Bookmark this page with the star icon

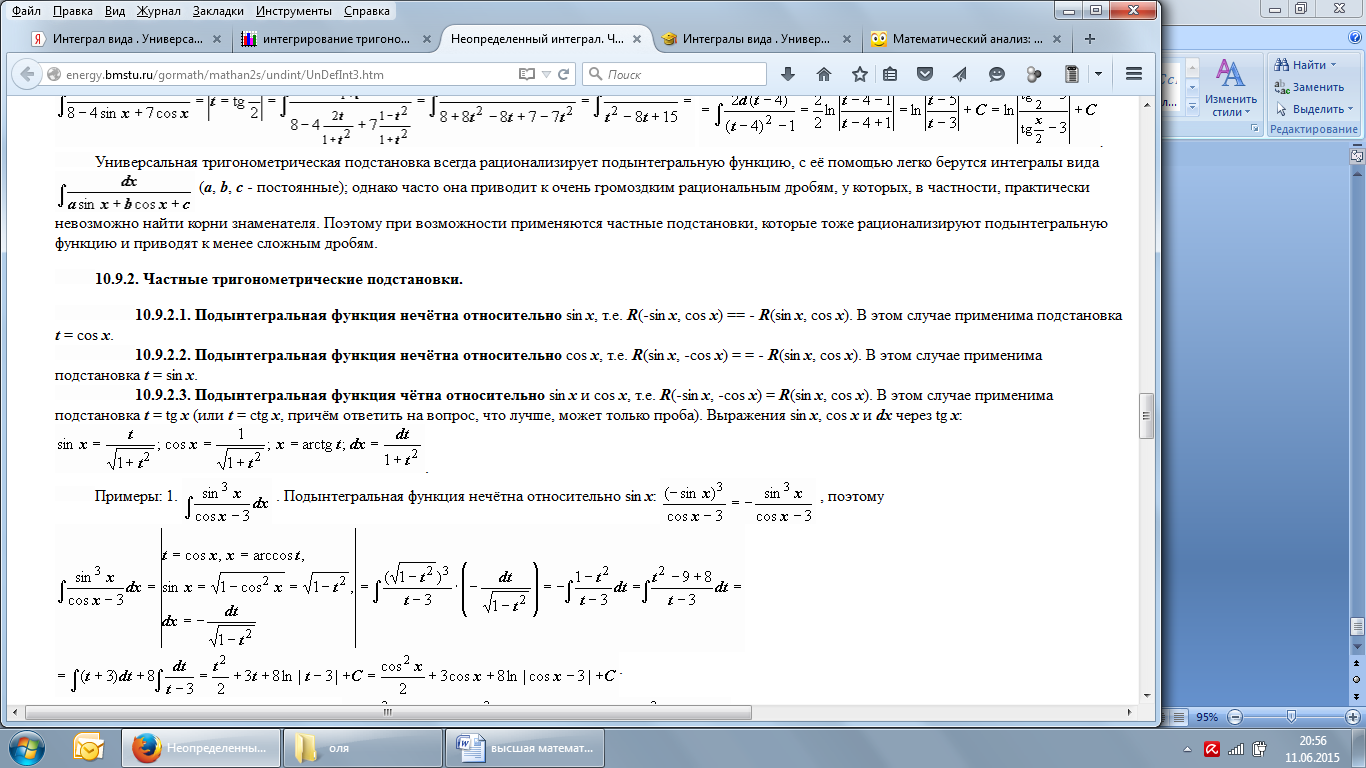[860, 74]
